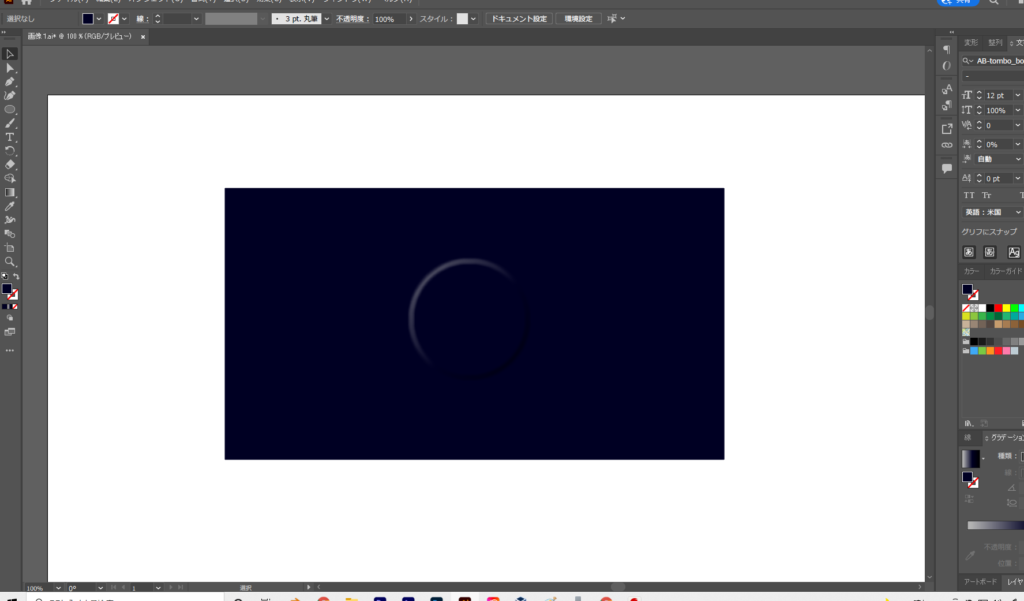The image size is (1024, 601).
Task: Open the drawing mode selector
Action: pos(10,318)
